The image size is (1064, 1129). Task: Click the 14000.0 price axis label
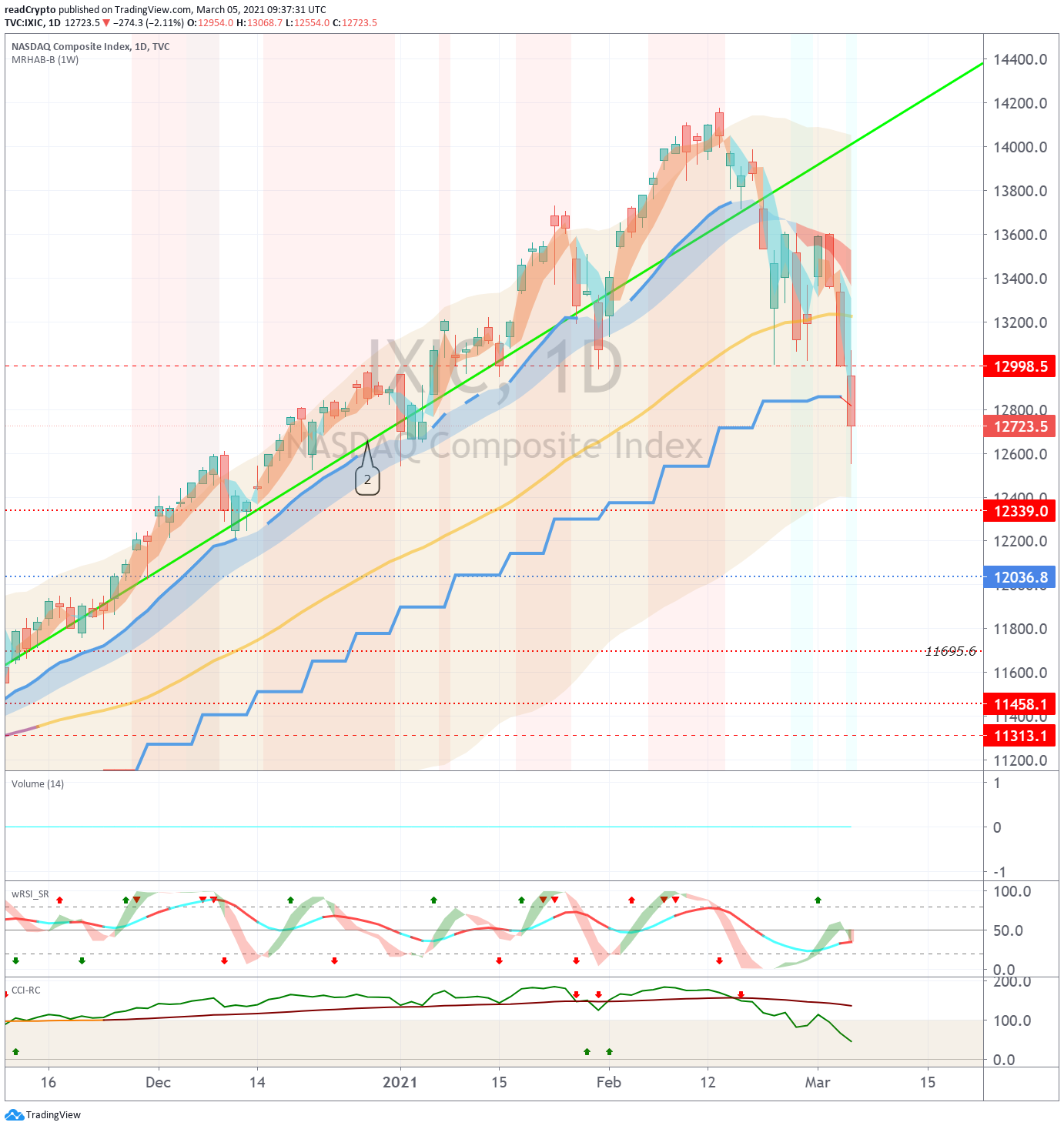pos(1020,147)
